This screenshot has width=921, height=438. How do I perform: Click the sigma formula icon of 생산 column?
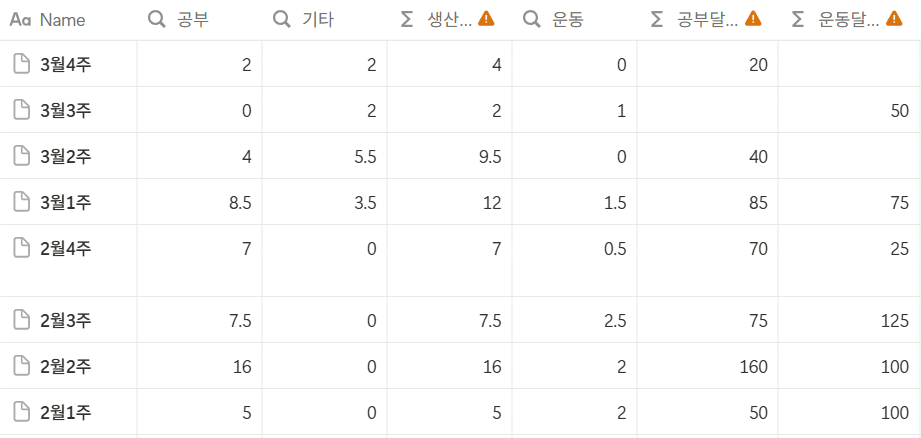click(x=406, y=20)
